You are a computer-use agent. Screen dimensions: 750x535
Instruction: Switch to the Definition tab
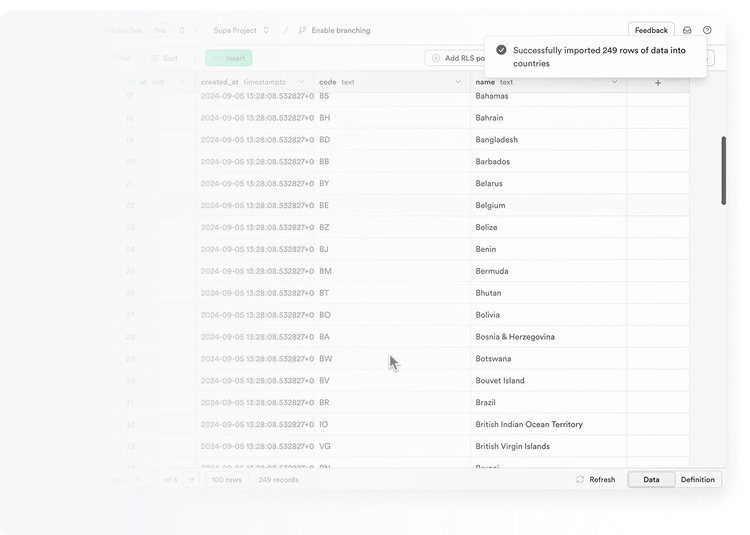point(697,479)
